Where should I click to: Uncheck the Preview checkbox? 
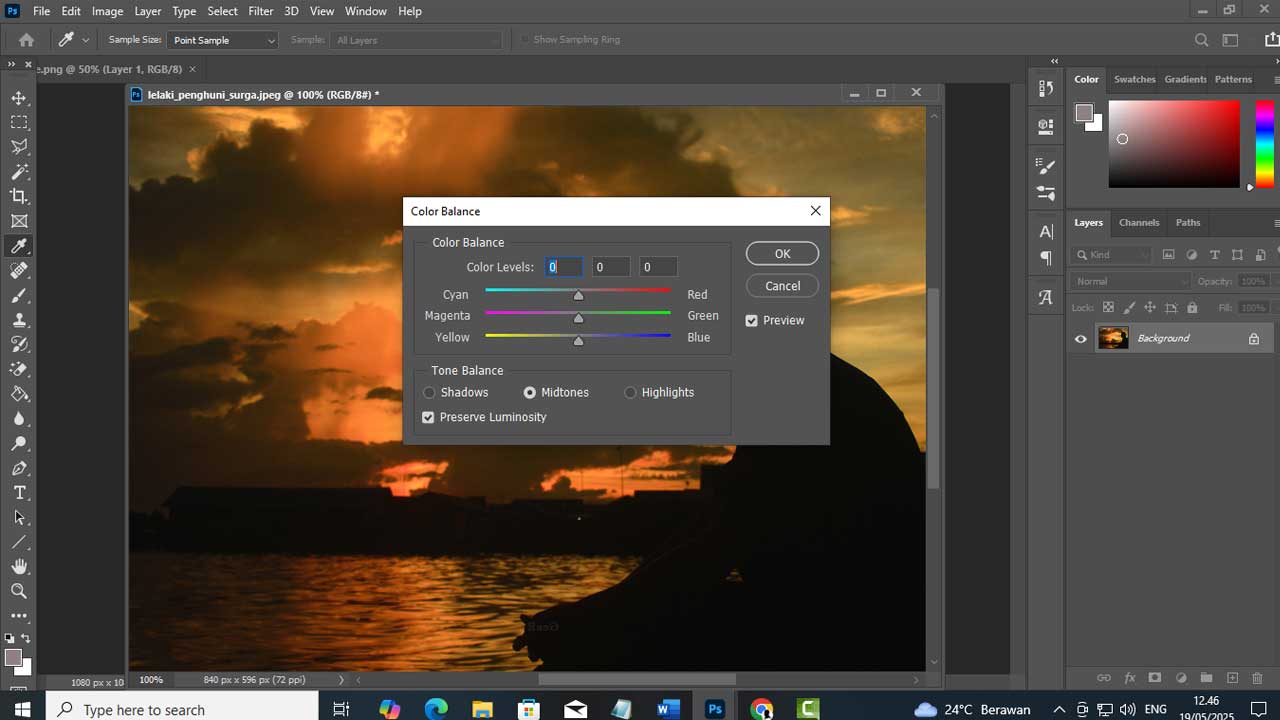click(751, 320)
